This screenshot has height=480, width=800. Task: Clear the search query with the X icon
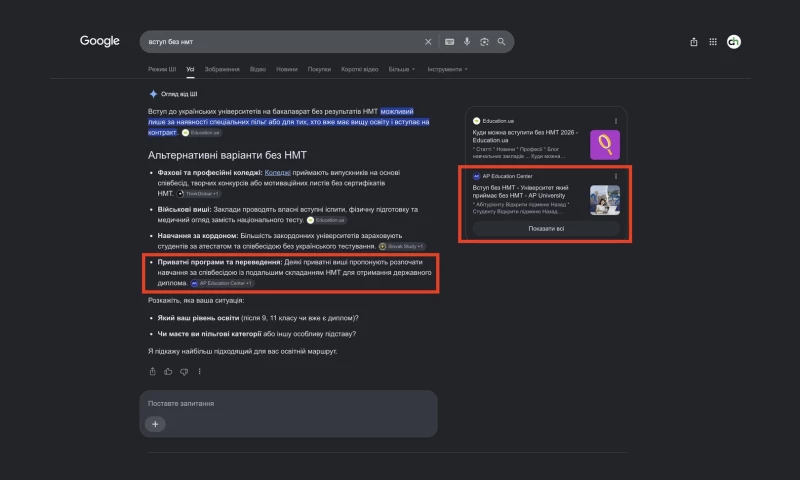[428, 42]
